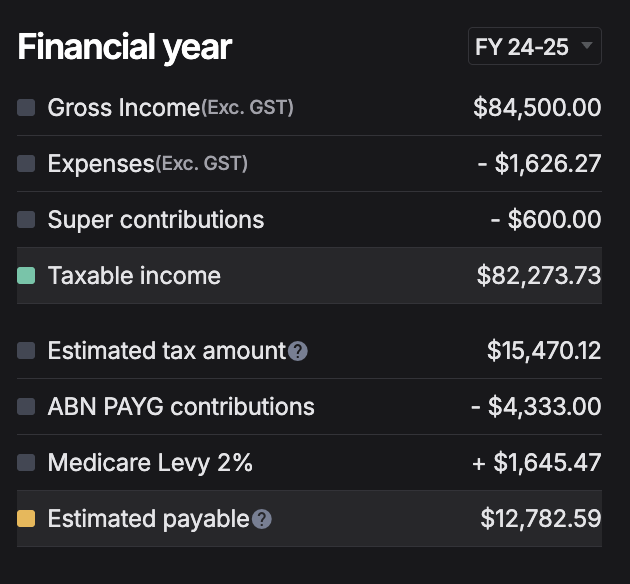630x584 pixels.
Task: Click the help icon next to Estimated payable
Action: tap(262, 519)
